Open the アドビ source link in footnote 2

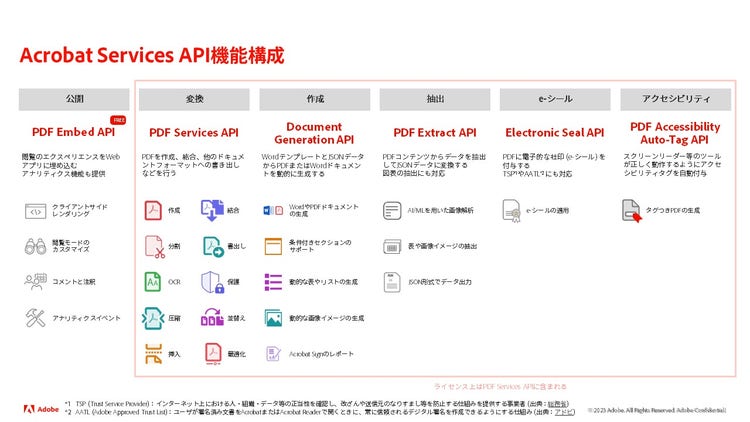tap(564, 412)
